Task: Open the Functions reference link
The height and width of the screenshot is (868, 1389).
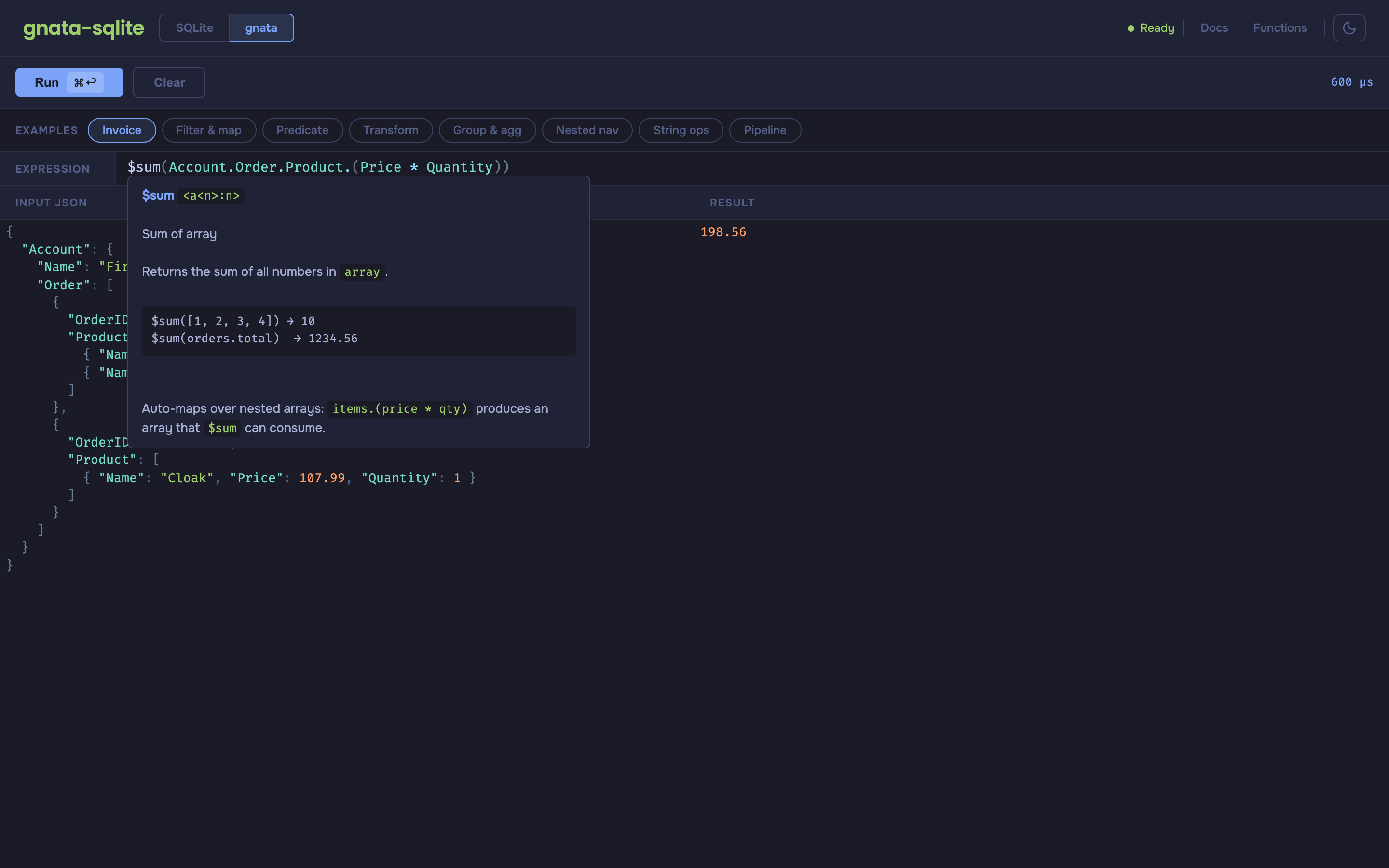Action: tap(1280, 28)
